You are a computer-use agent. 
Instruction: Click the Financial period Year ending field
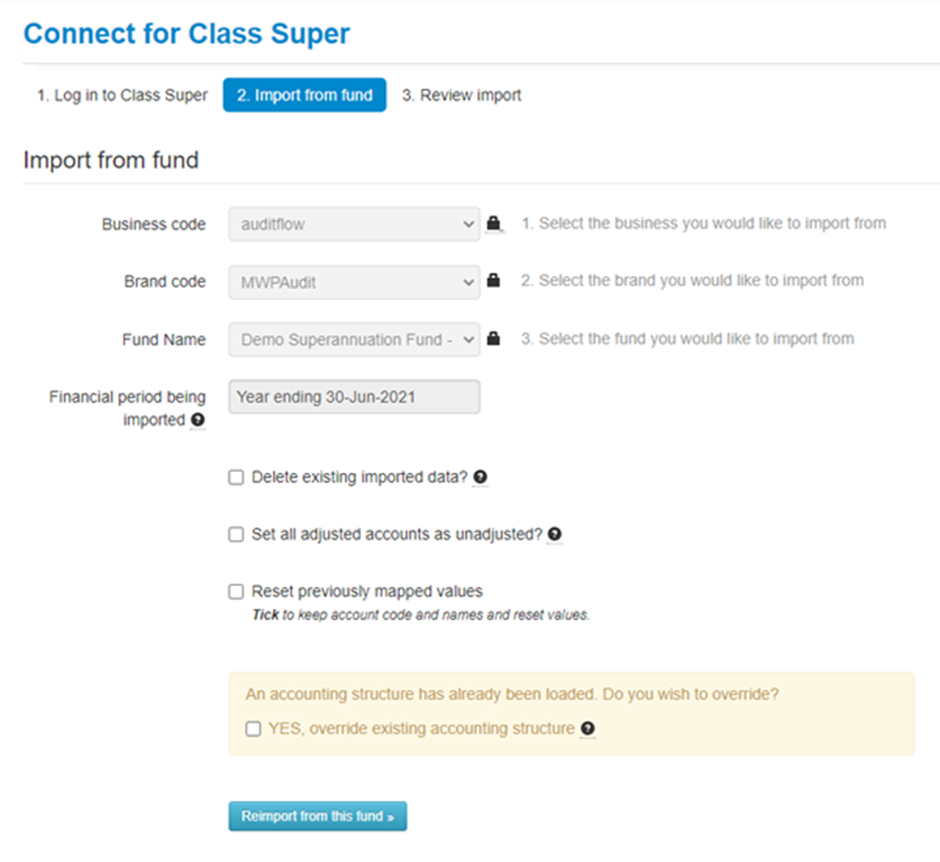(354, 397)
